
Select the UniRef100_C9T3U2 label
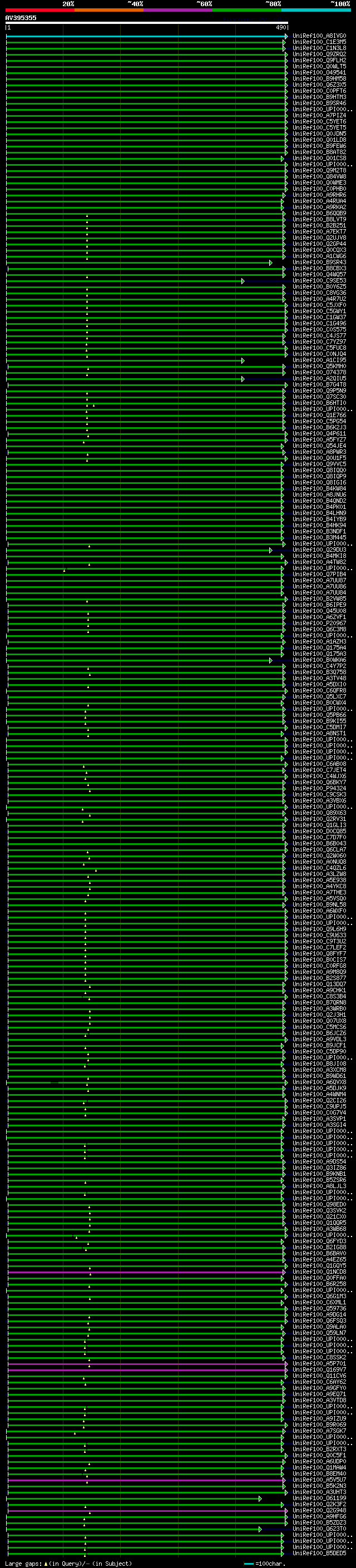(319, 941)
